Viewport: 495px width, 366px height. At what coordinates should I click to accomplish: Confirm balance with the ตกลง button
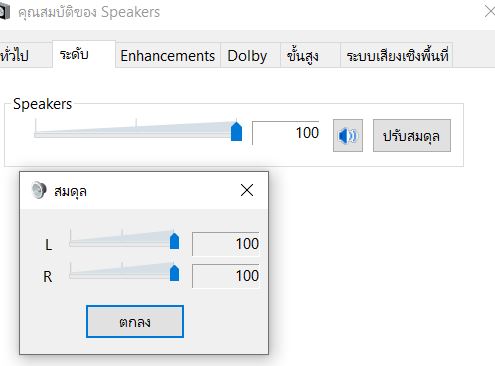coord(135,321)
